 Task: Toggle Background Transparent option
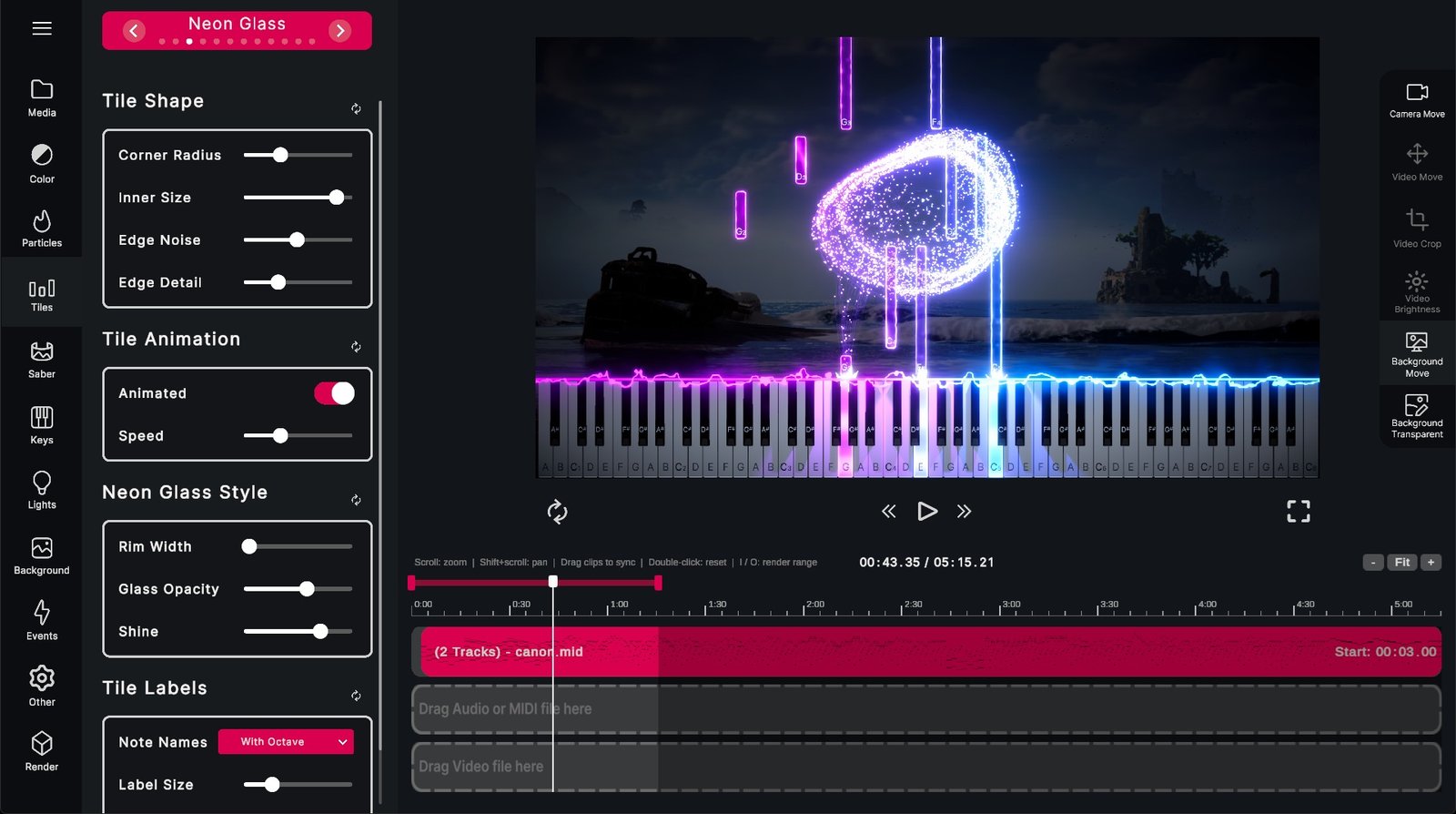click(x=1417, y=417)
